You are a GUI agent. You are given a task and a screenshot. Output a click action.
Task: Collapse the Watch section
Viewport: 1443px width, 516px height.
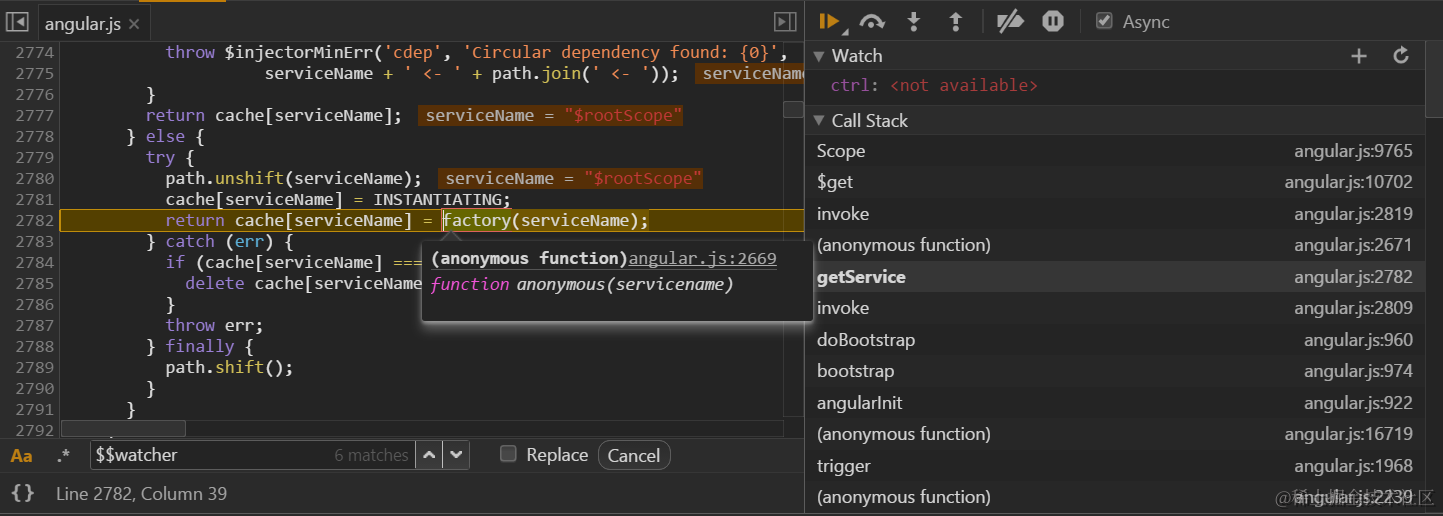point(818,56)
